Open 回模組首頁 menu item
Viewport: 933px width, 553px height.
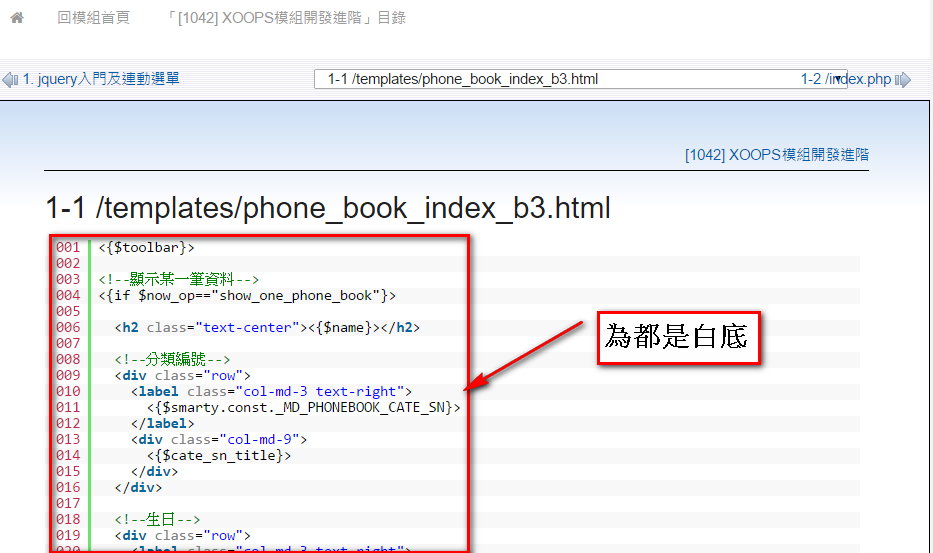point(93,18)
